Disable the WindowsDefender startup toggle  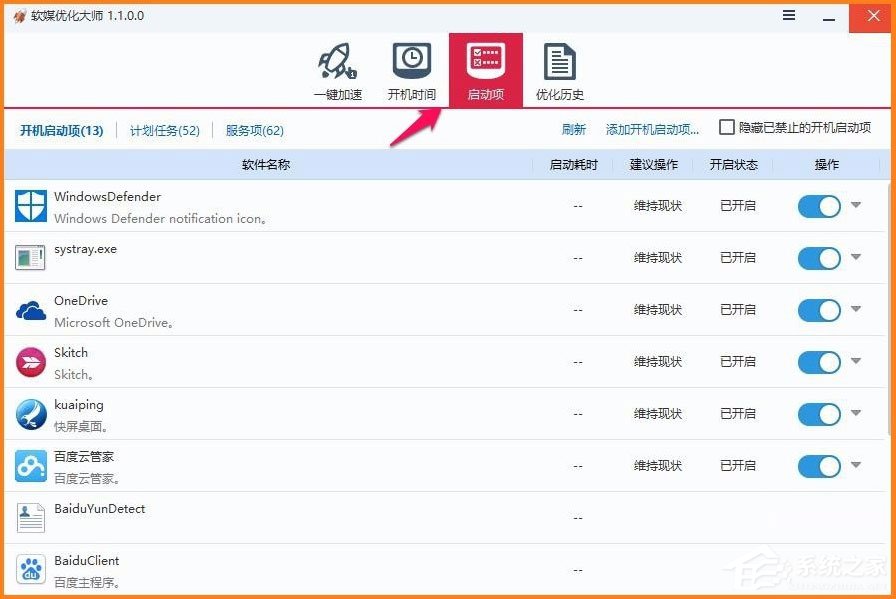pyautogui.click(x=820, y=206)
